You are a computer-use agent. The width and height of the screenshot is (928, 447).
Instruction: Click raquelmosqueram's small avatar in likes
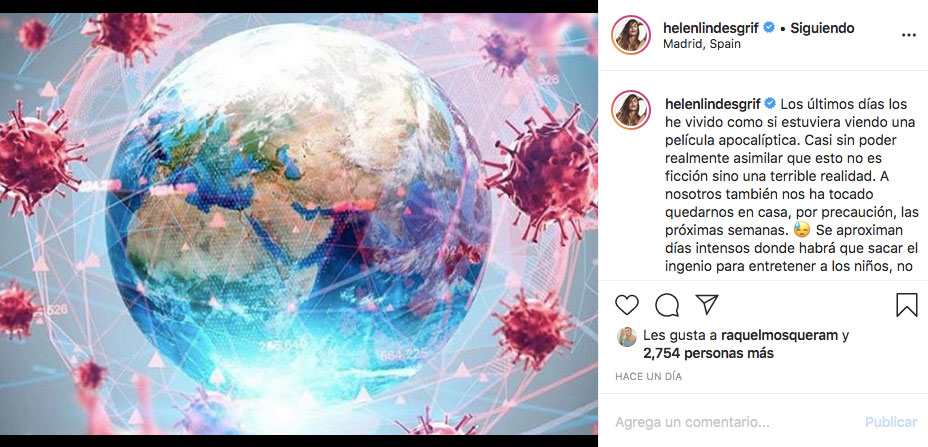[x=626, y=337]
